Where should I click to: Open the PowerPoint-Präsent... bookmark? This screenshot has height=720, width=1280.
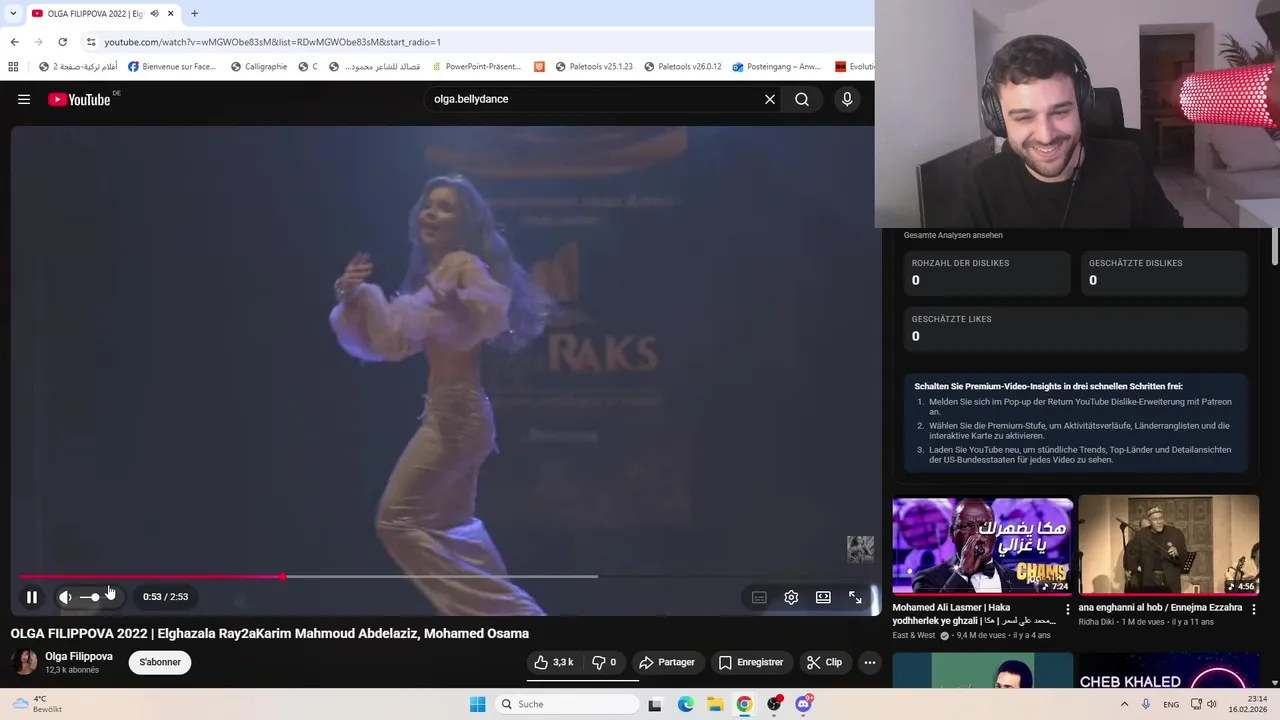point(475,67)
